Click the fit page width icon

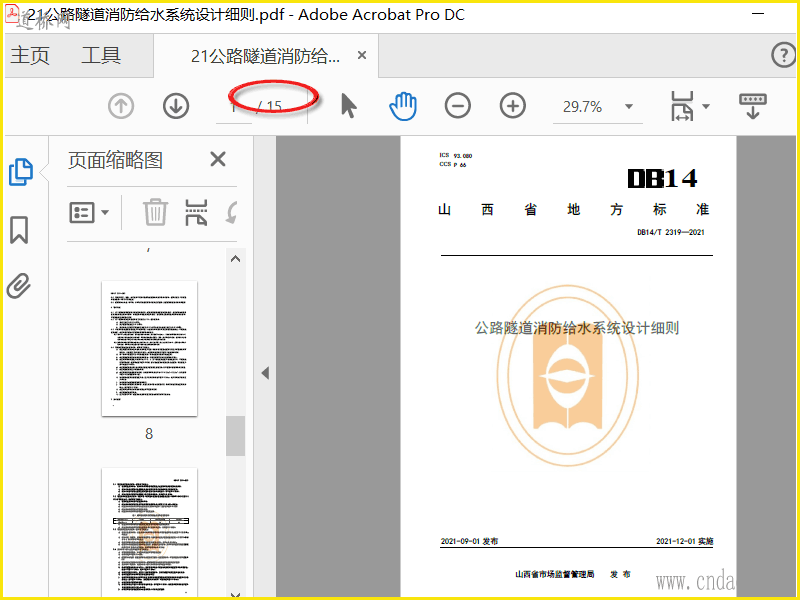click(682, 106)
